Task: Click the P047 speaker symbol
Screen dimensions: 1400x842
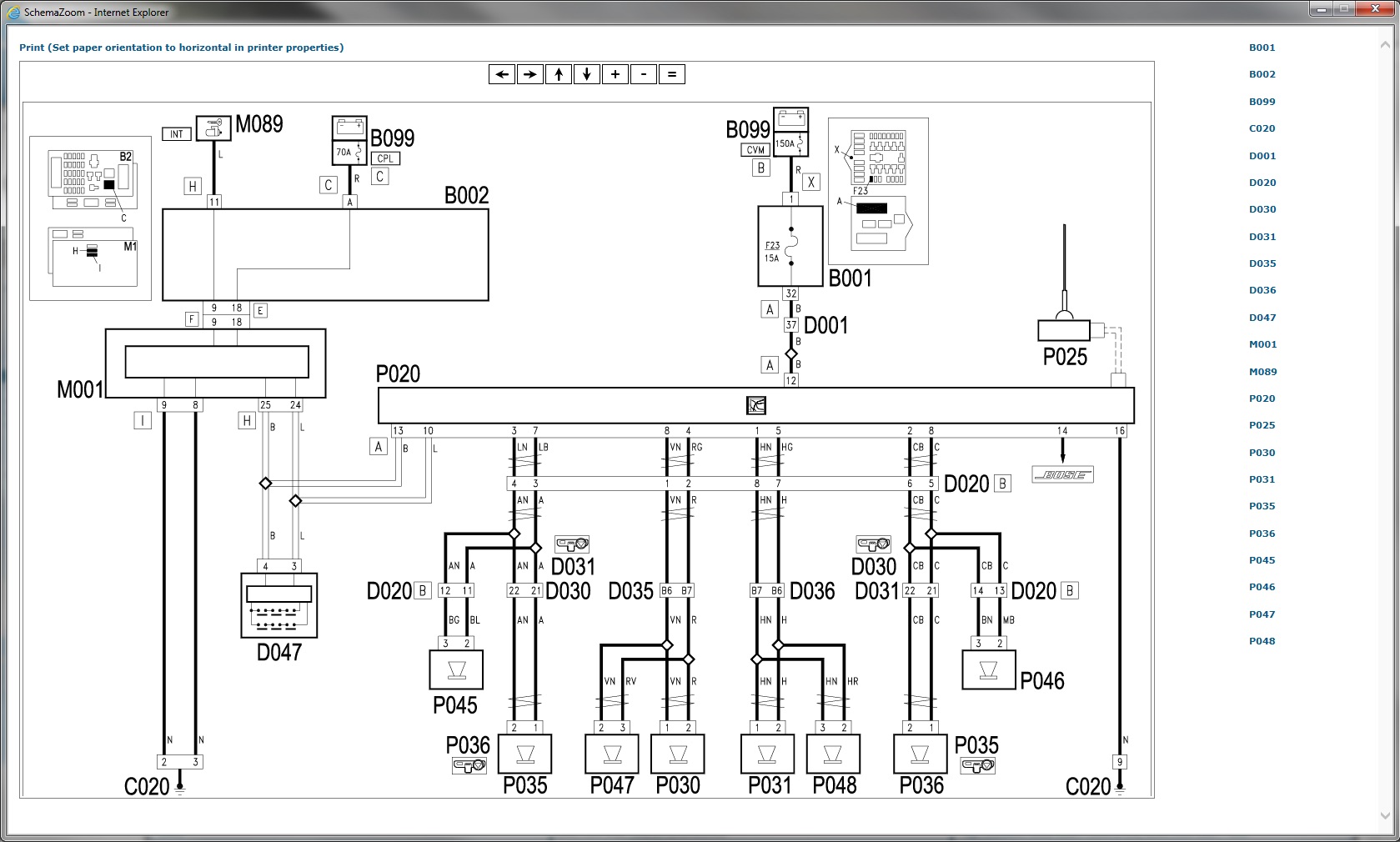Action: [x=612, y=754]
